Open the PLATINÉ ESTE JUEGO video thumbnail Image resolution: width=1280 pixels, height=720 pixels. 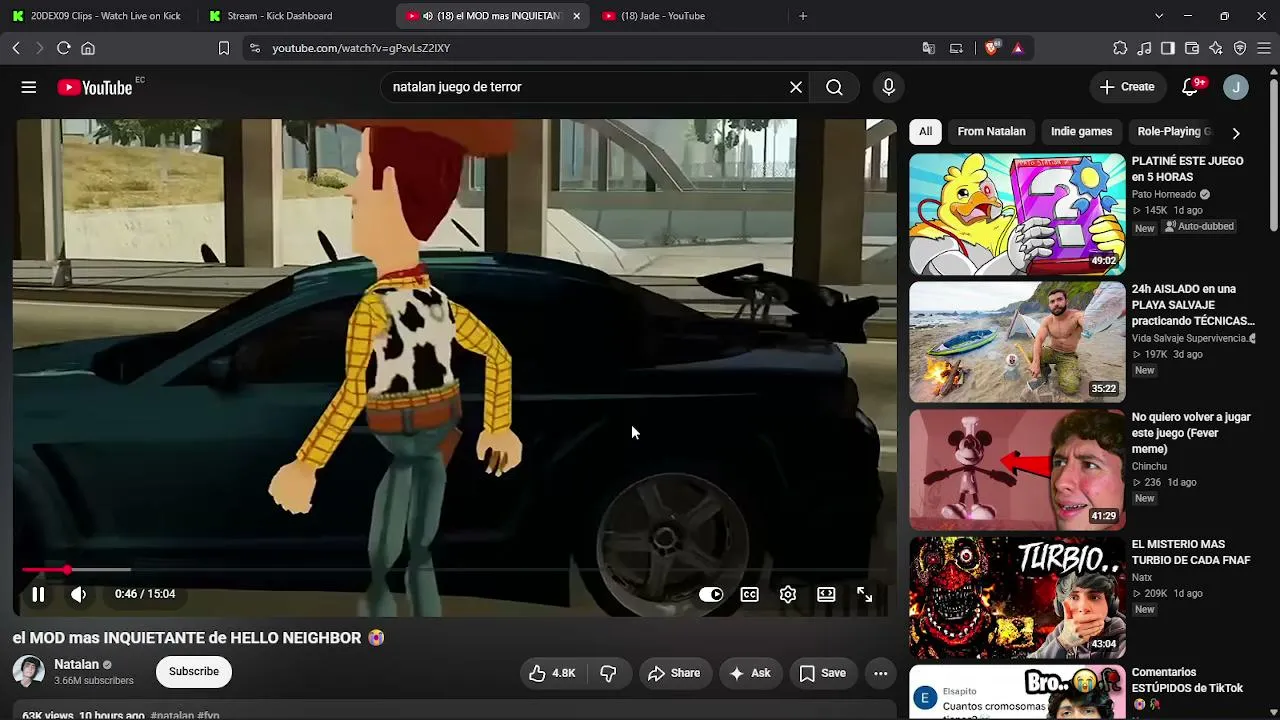click(x=1017, y=214)
